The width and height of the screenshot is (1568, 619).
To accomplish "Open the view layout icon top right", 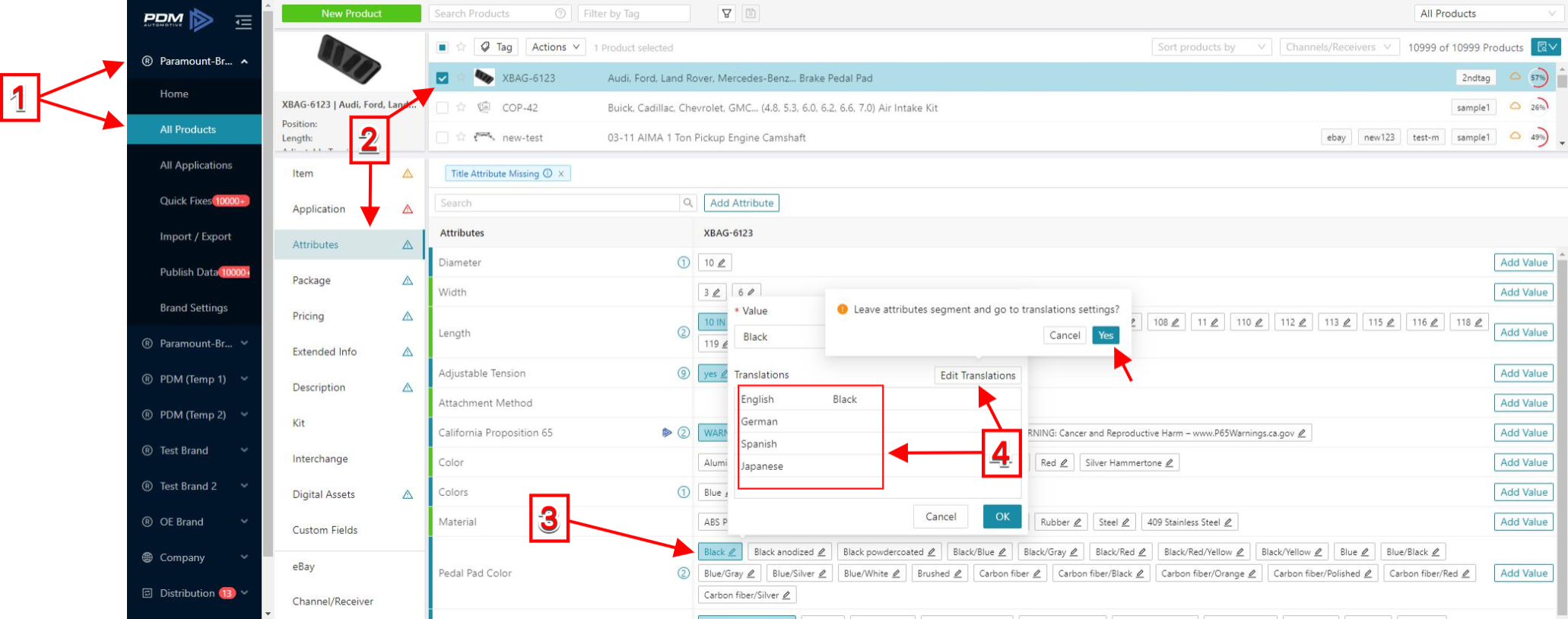I will click(1546, 47).
